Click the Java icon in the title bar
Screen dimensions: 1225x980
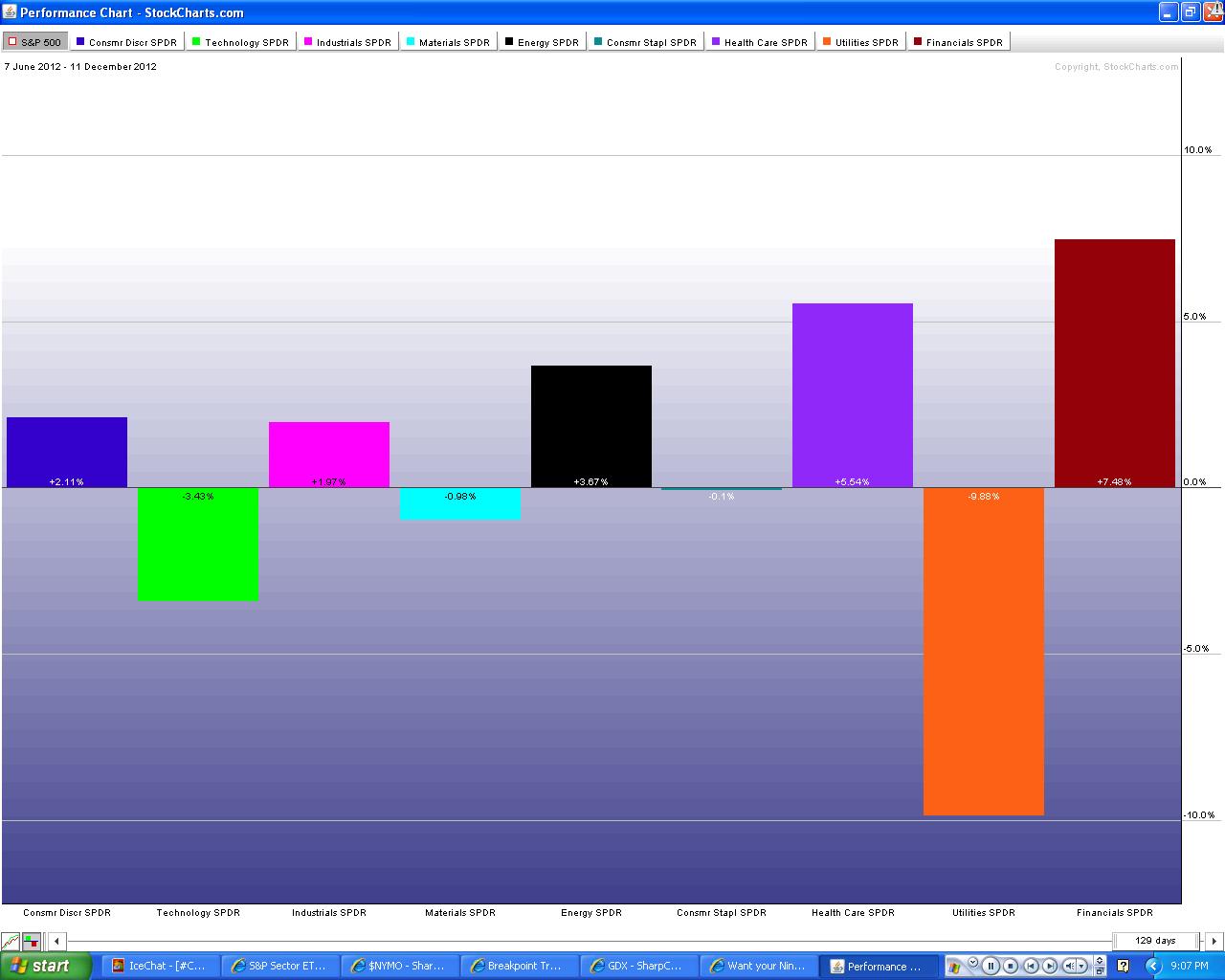(x=10, y=12)
